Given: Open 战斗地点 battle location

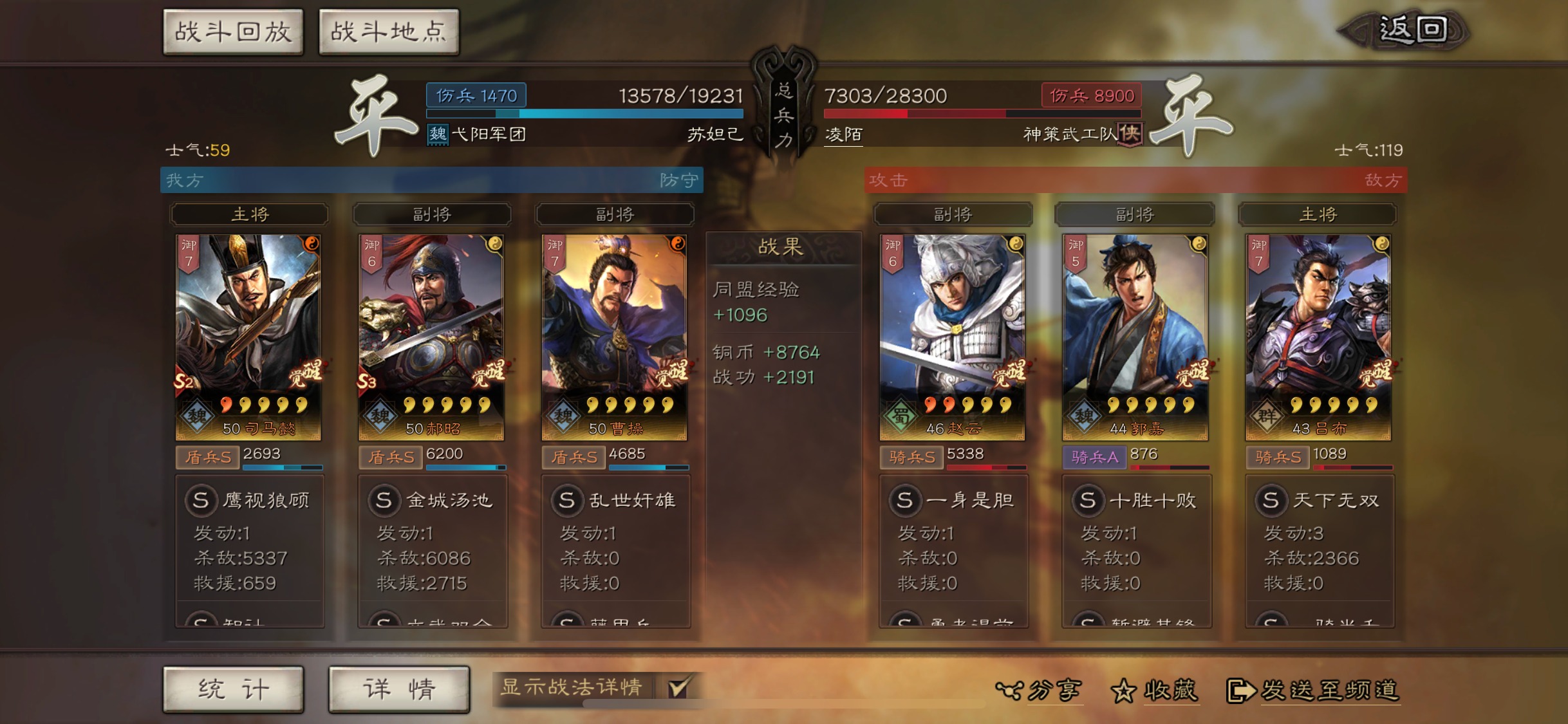Looking at the screenshot, I should [x=389, y=32].
